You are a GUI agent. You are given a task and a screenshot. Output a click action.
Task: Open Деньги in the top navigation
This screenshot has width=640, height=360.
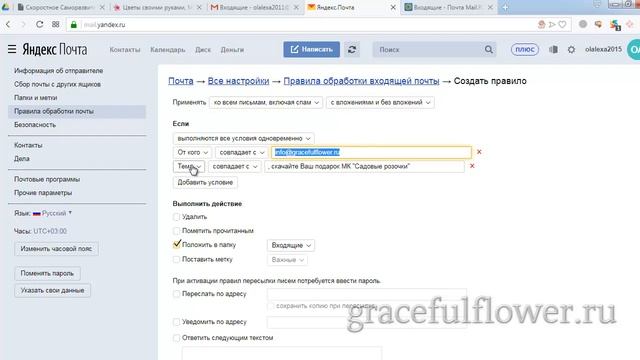[232, 49]
